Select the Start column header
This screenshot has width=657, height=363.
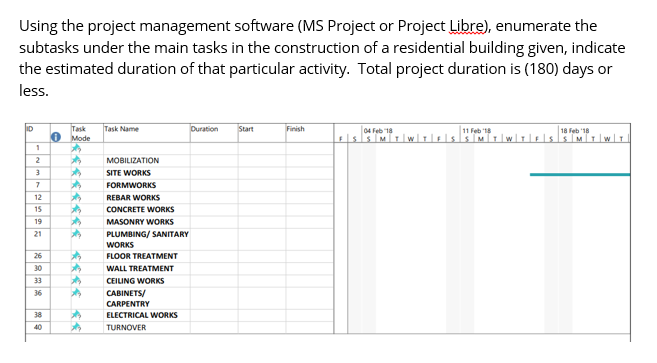click(x=262, y=133)
